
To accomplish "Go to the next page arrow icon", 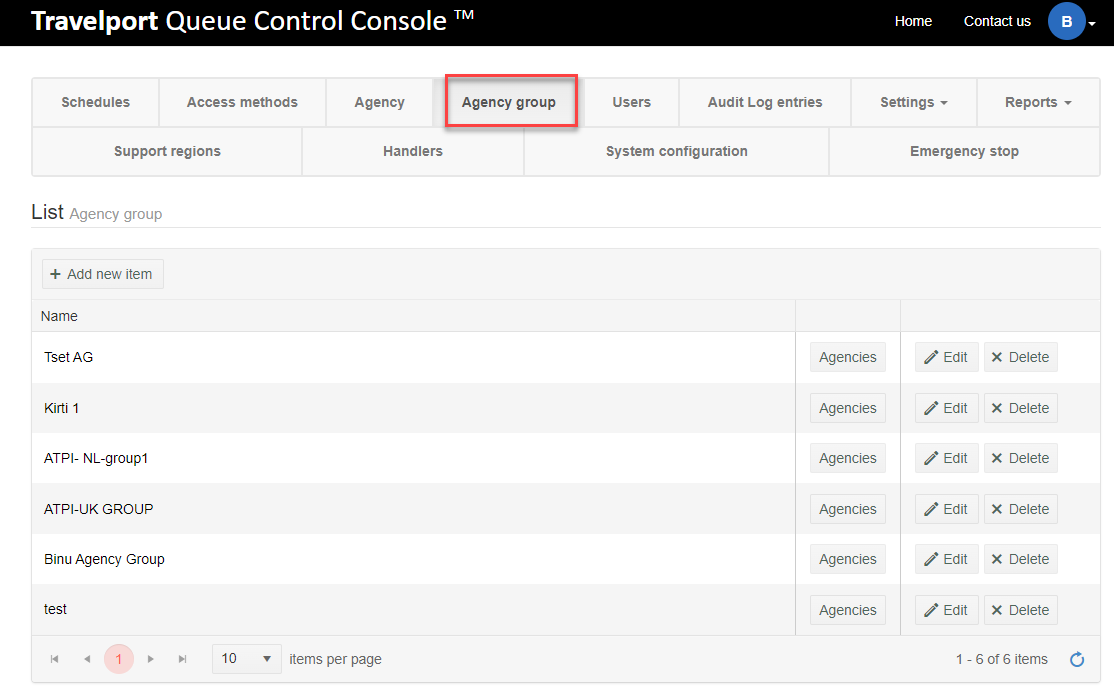I will coord(151,659).
